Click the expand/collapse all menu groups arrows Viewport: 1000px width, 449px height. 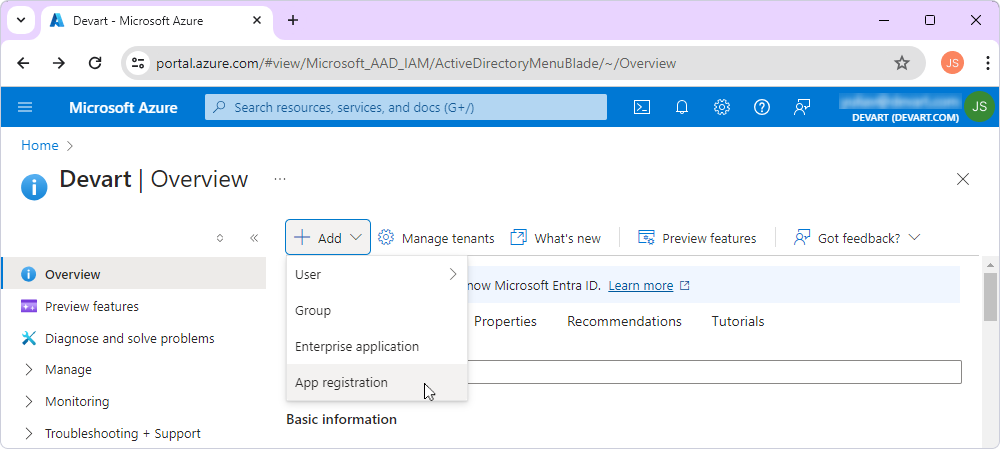(x=220, y=238)
